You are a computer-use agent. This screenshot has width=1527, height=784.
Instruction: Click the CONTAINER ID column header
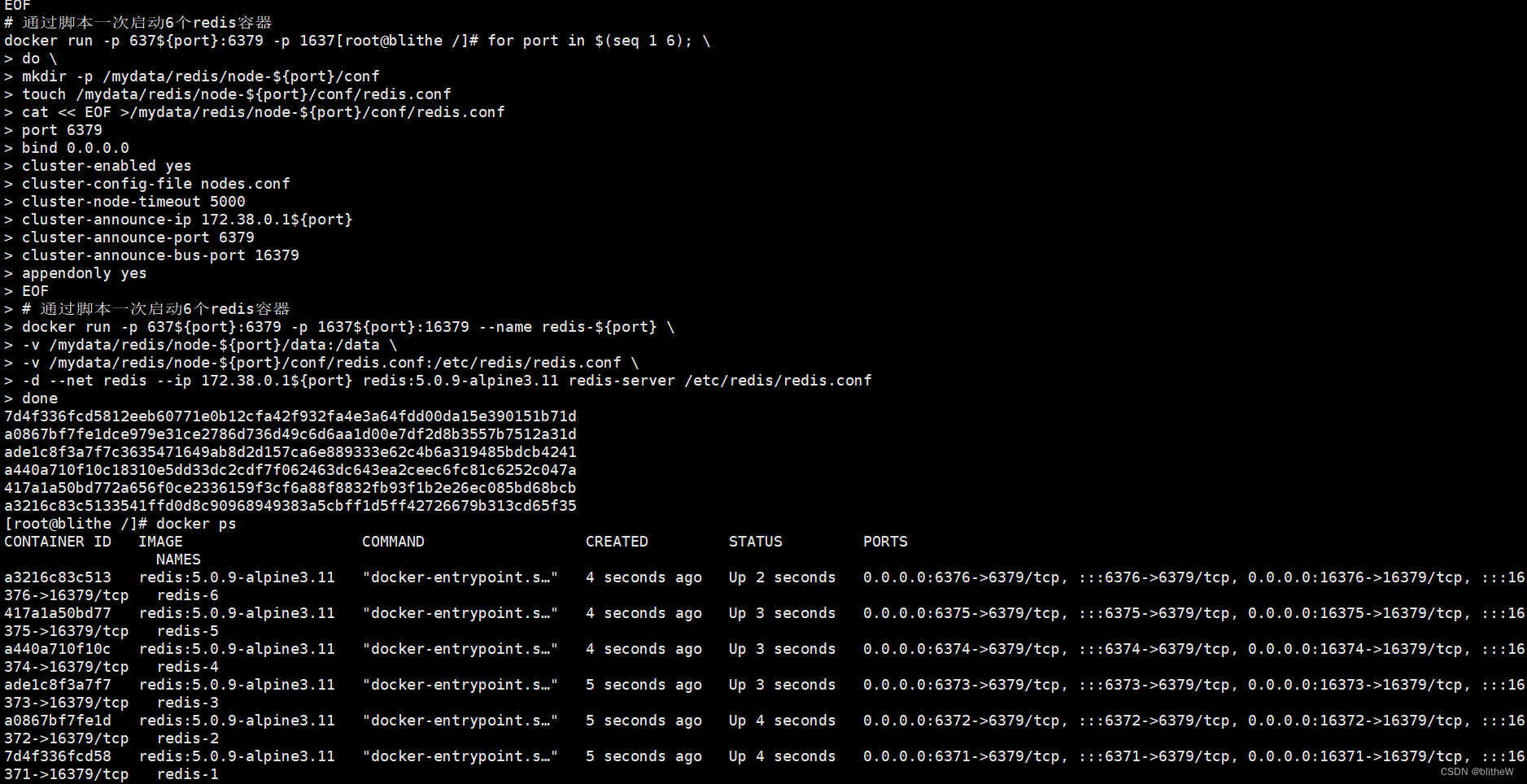pos(58,542)
